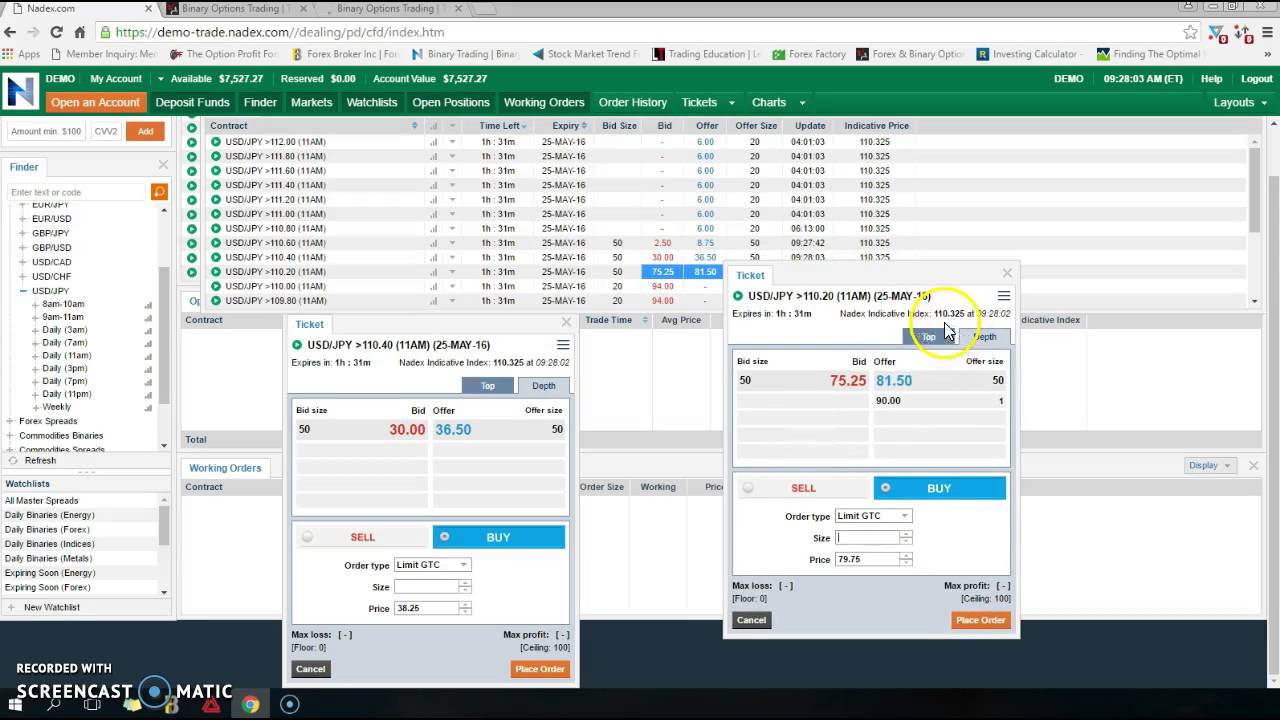
Task: Expand the Forex Spreads tree node
Action: coord(10,421)
